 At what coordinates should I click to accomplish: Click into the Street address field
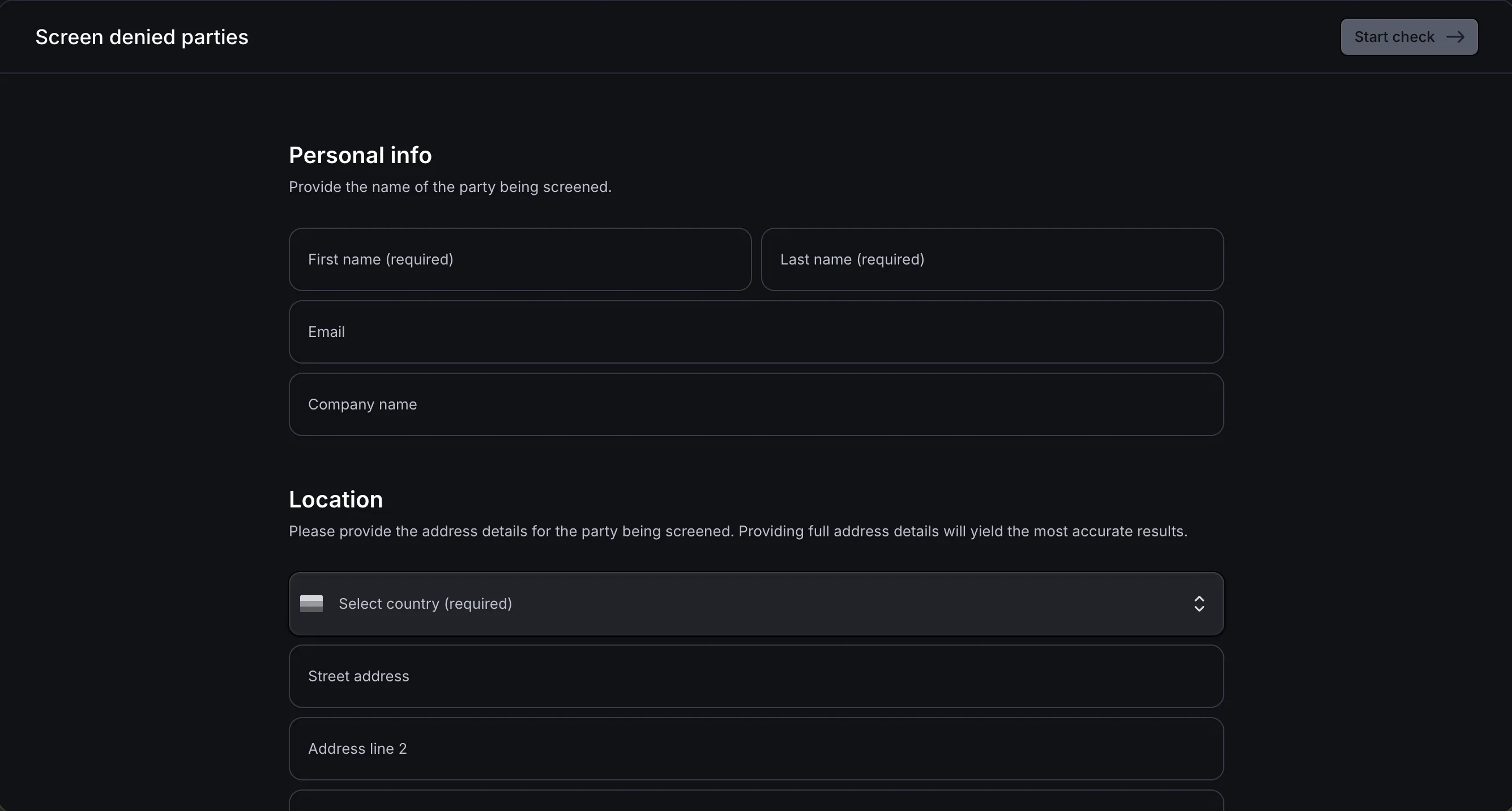point(756,677)
